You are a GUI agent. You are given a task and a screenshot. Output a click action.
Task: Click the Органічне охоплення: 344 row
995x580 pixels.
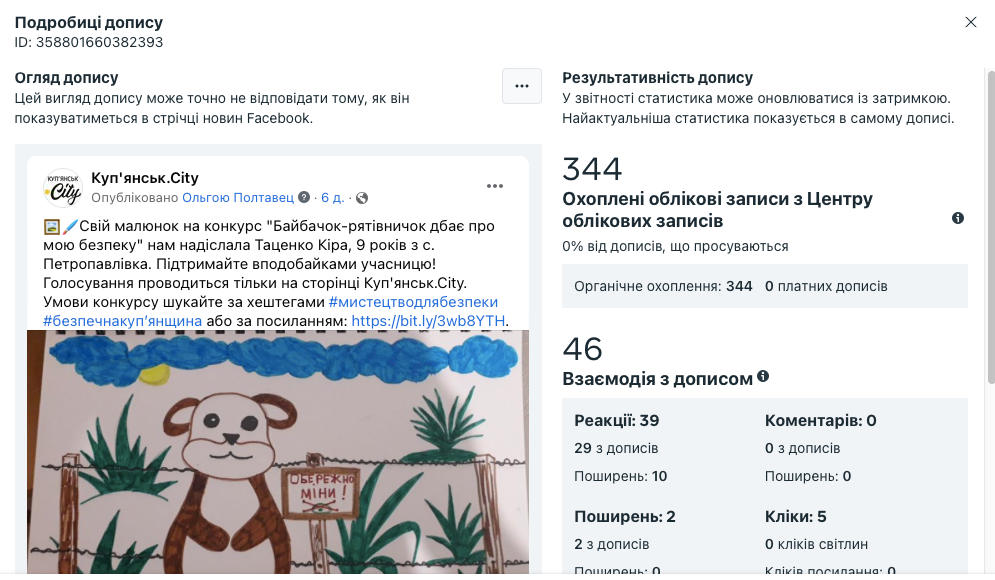(765, 286)
